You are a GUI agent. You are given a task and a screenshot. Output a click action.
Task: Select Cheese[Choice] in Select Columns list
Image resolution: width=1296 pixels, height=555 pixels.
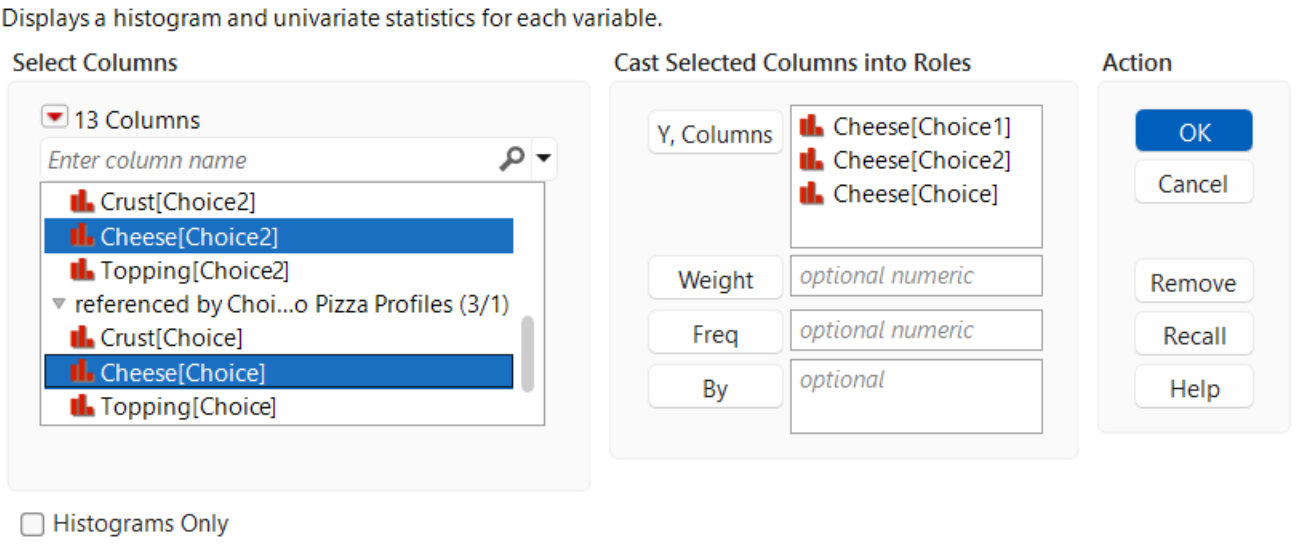pos(183,373)
